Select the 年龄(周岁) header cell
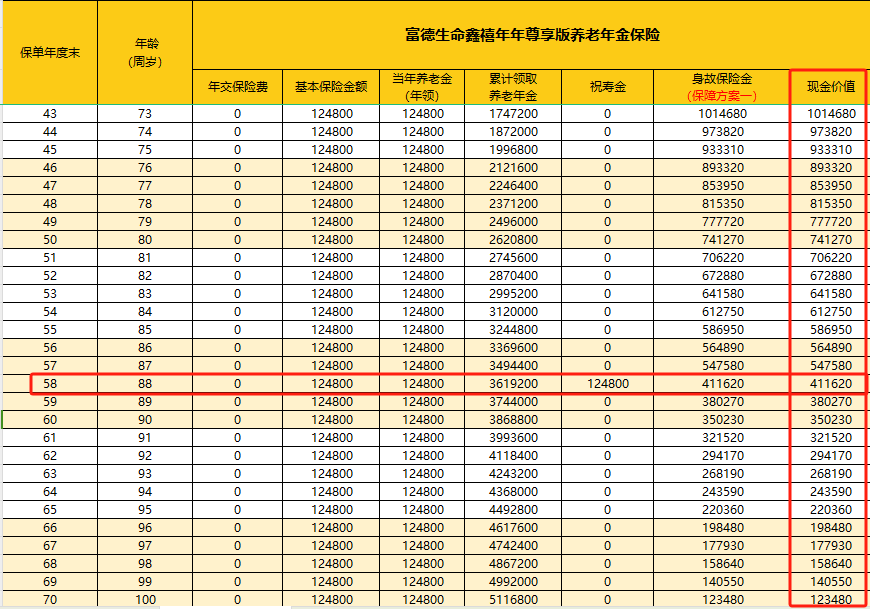Viewport: 870px width, 609px height. tap(145, 52)
